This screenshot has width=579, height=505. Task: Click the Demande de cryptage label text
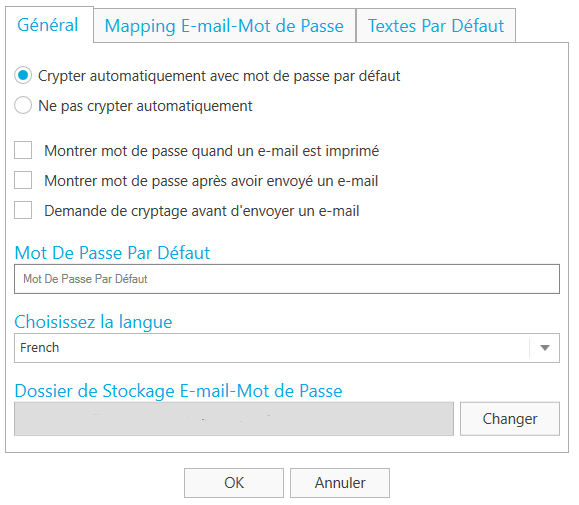click(202, 211)
